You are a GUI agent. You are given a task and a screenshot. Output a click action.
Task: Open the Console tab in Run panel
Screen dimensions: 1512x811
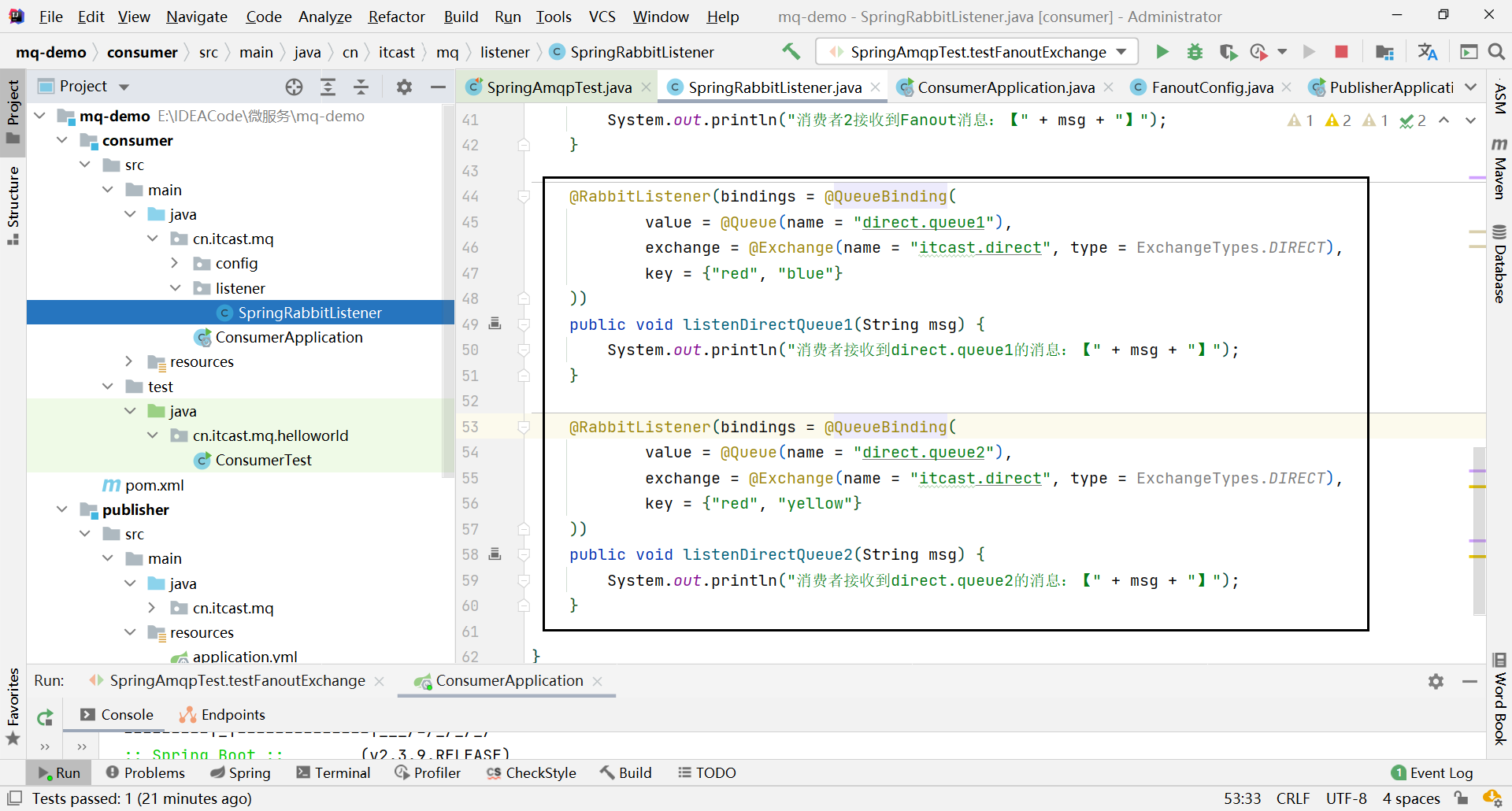(117, 715)
